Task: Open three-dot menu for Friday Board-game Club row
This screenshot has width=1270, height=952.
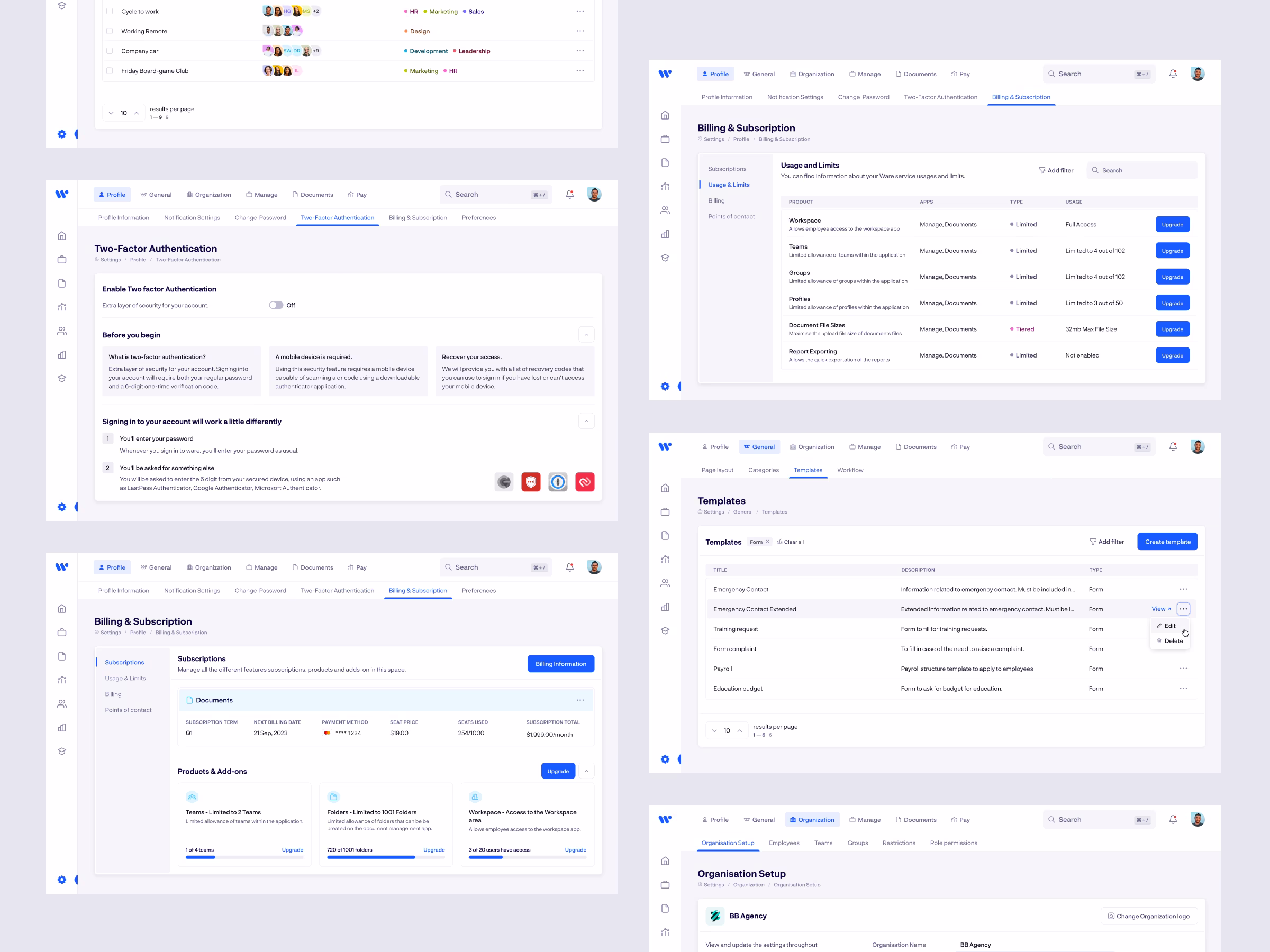Action: 580,70
